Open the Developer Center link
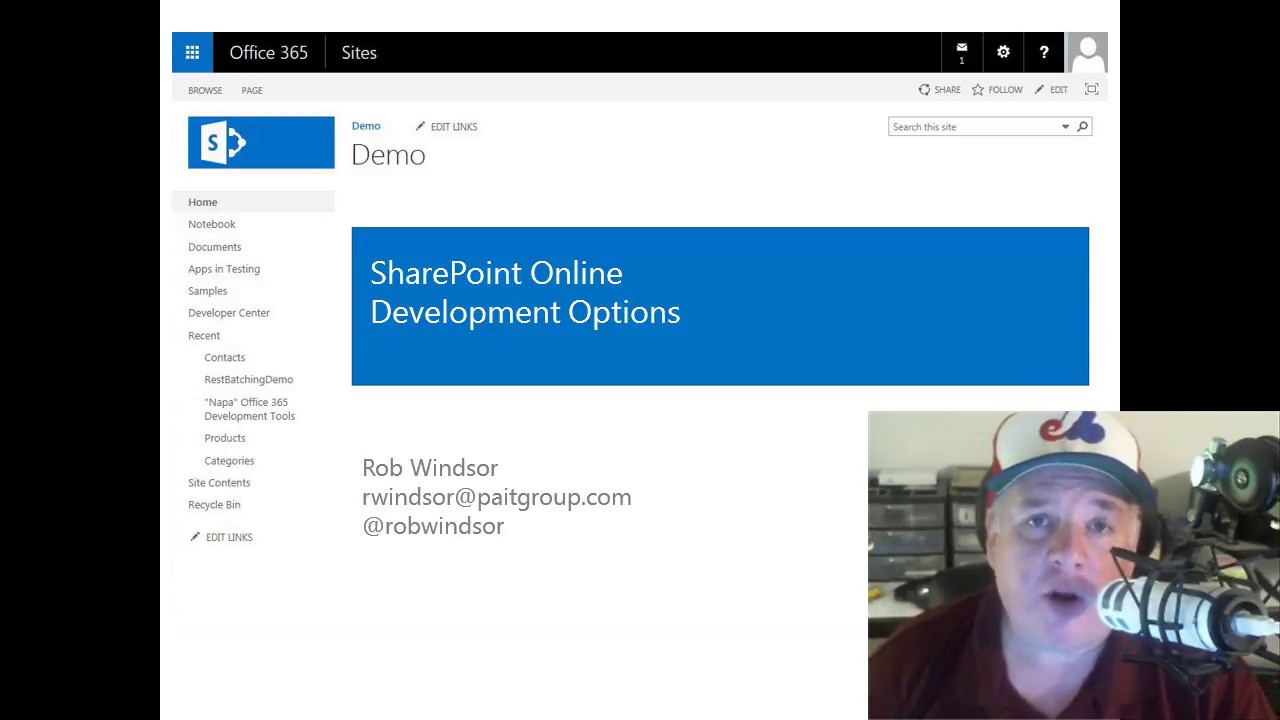The image size is (1280, 720). [x=229, y=313]
